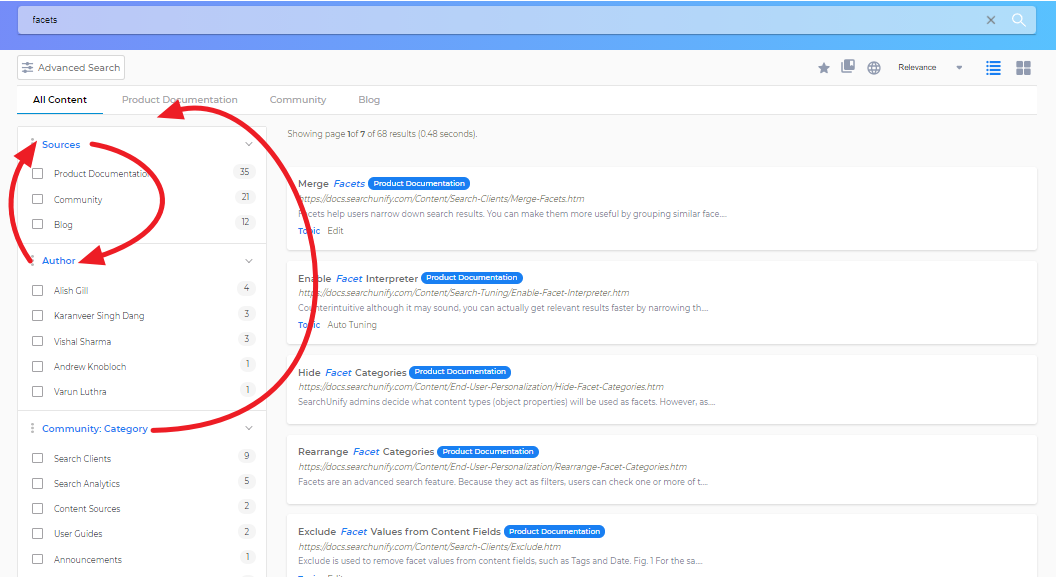This screenshot has width=1056, height=577.
Task: Switch to the Community tab
Action: pos(298,100)
